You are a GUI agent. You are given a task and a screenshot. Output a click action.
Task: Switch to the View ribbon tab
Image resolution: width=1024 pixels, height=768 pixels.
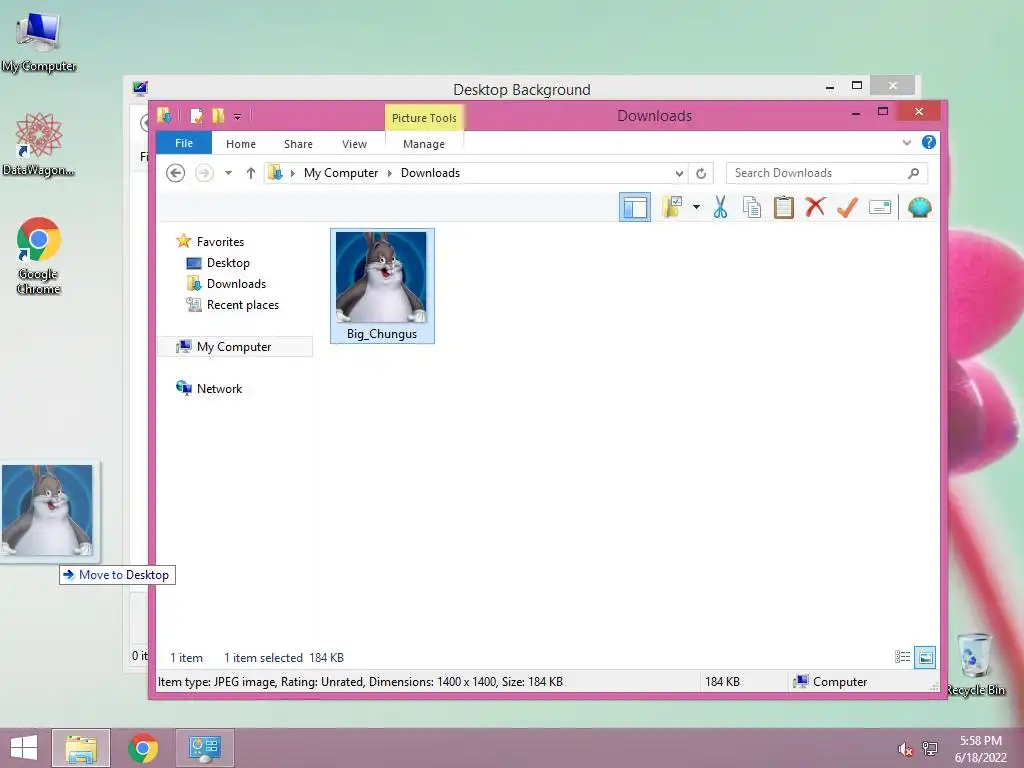(x=355, y=144)
